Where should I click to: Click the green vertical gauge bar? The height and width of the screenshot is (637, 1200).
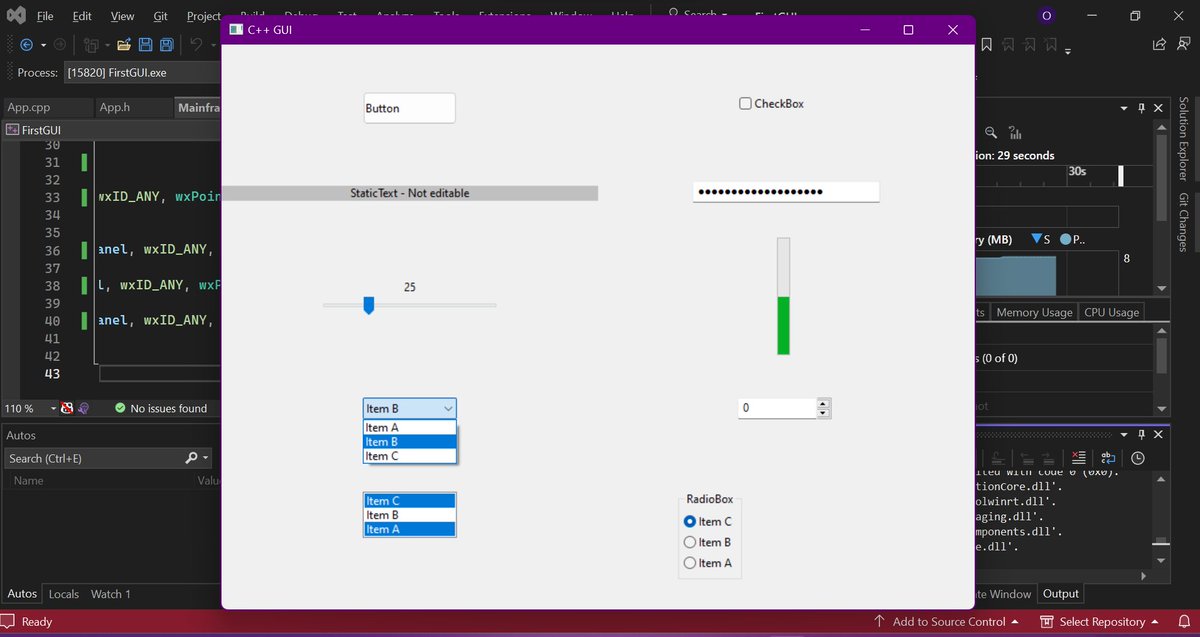click(784, 296)
